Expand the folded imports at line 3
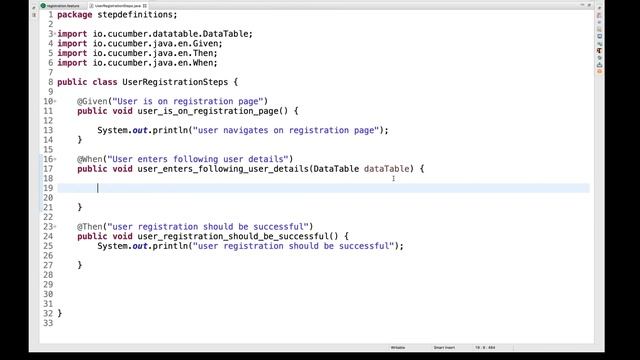 [55, 33]
